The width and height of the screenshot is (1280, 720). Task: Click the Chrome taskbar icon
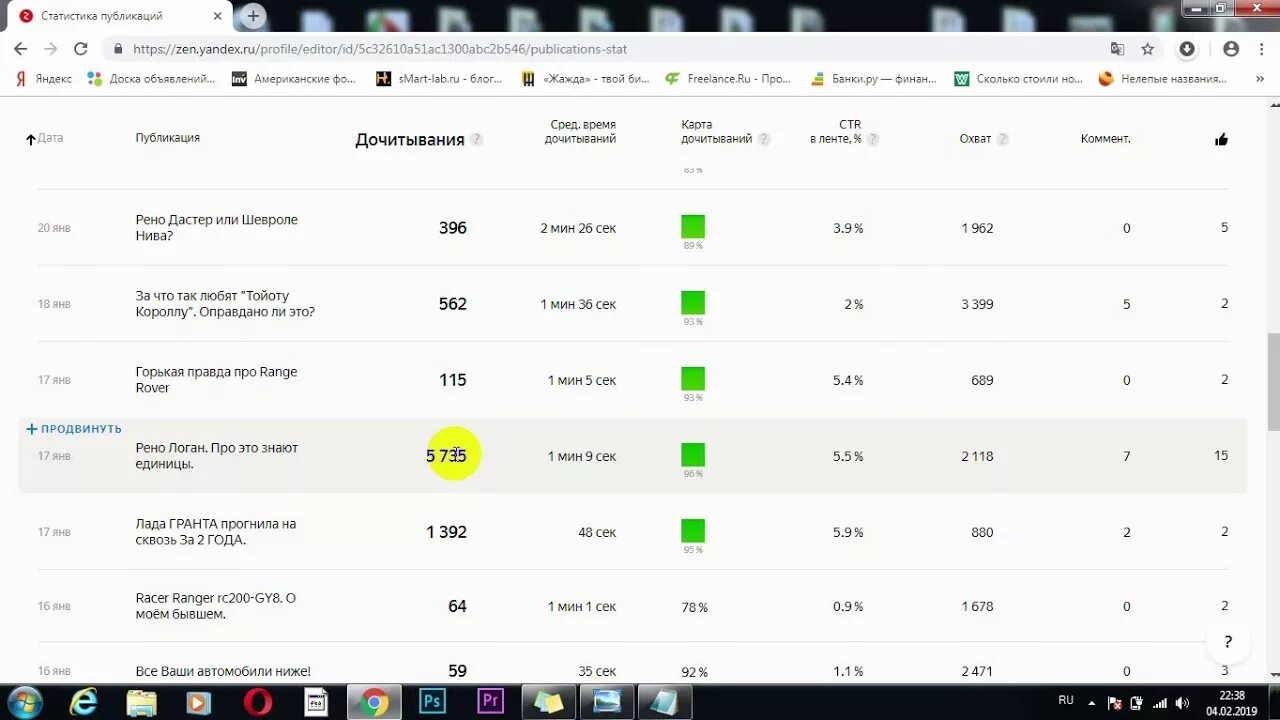point(374,702)
